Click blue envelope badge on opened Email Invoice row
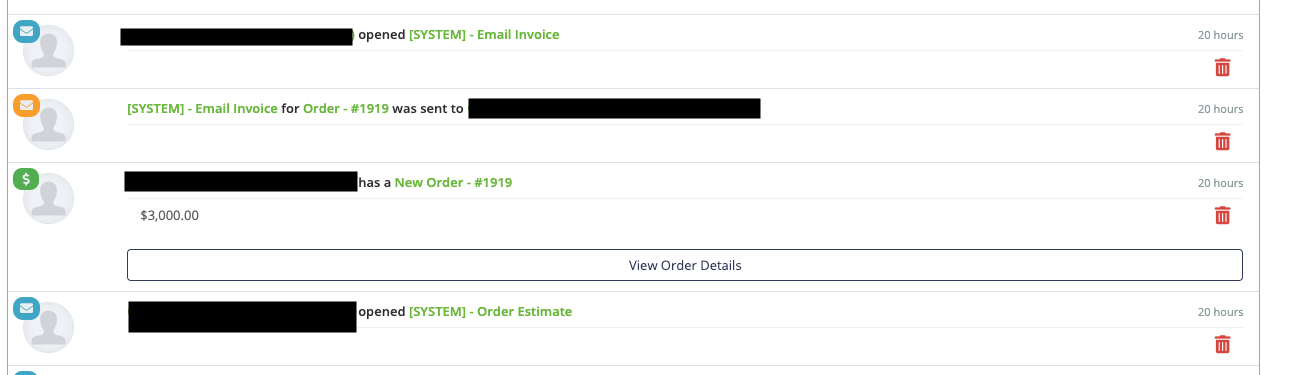 (26, 31)
